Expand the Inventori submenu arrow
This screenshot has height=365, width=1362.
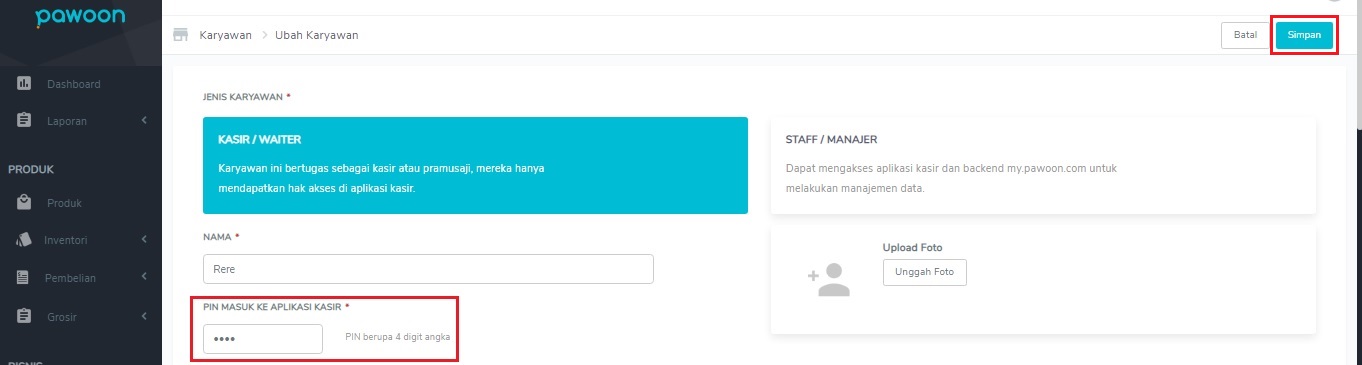pyautogui.click(x=144, y=240)
